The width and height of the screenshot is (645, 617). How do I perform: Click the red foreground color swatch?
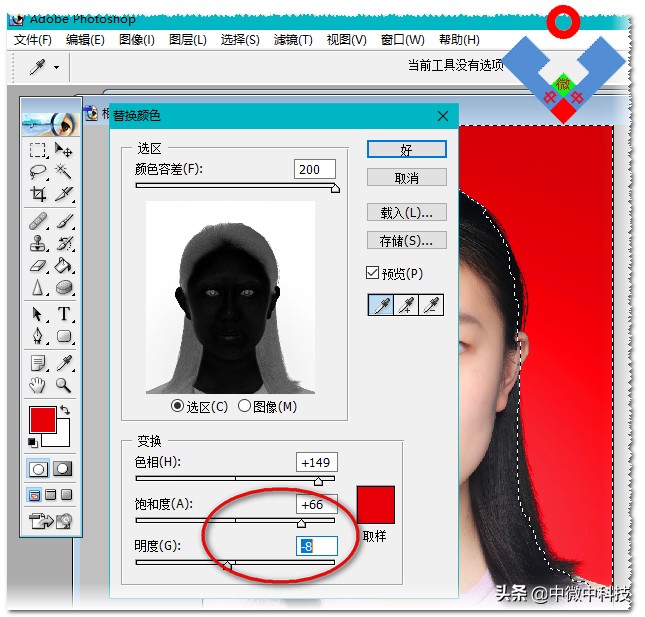point(42,419)
